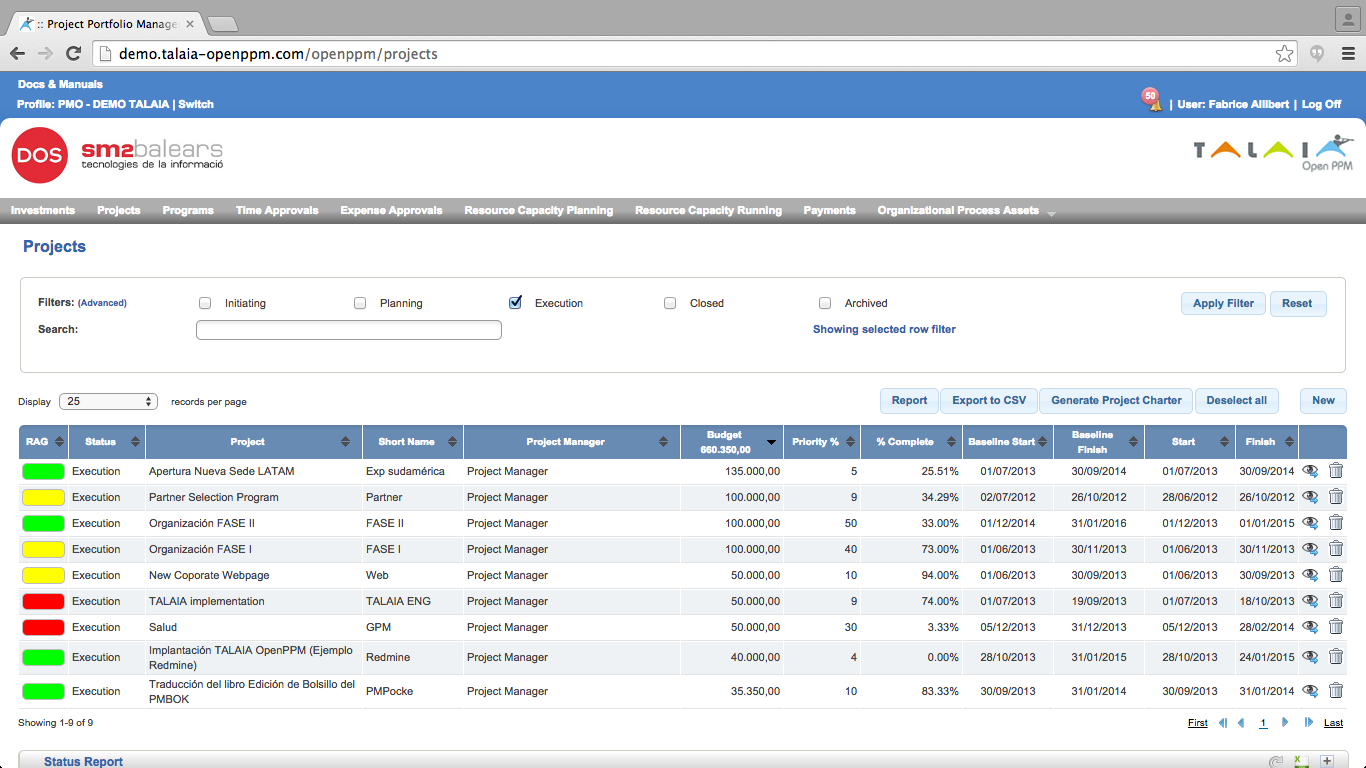Screen dimensions: 1366x768
Task: Open the eye icon for Salud project
Action: [1310, 626]
